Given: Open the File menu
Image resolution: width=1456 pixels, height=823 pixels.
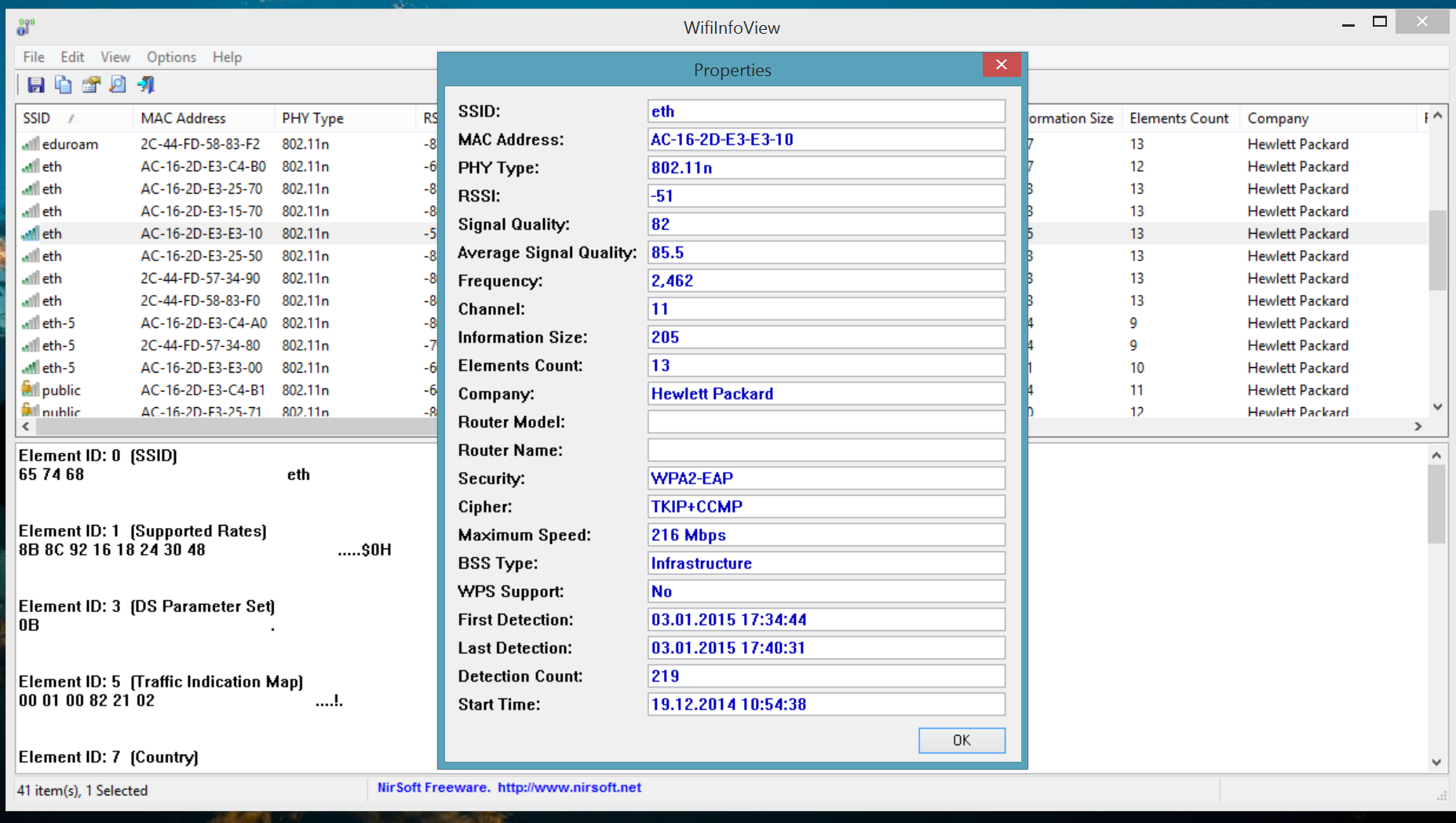Looking at the screenshot, I should 34,57.
